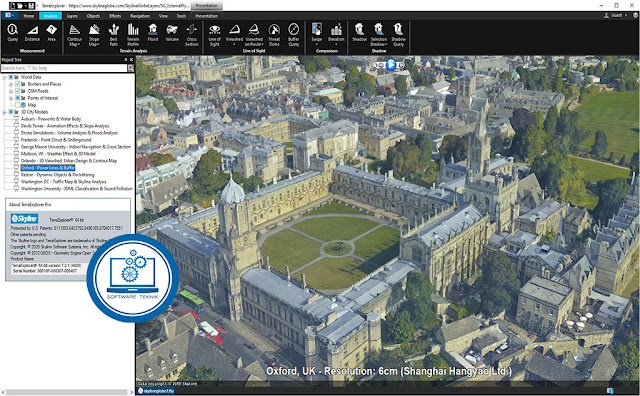
Task: Open the application file menu dropdown
Action: pyautogui.click(x=10, y=16)
